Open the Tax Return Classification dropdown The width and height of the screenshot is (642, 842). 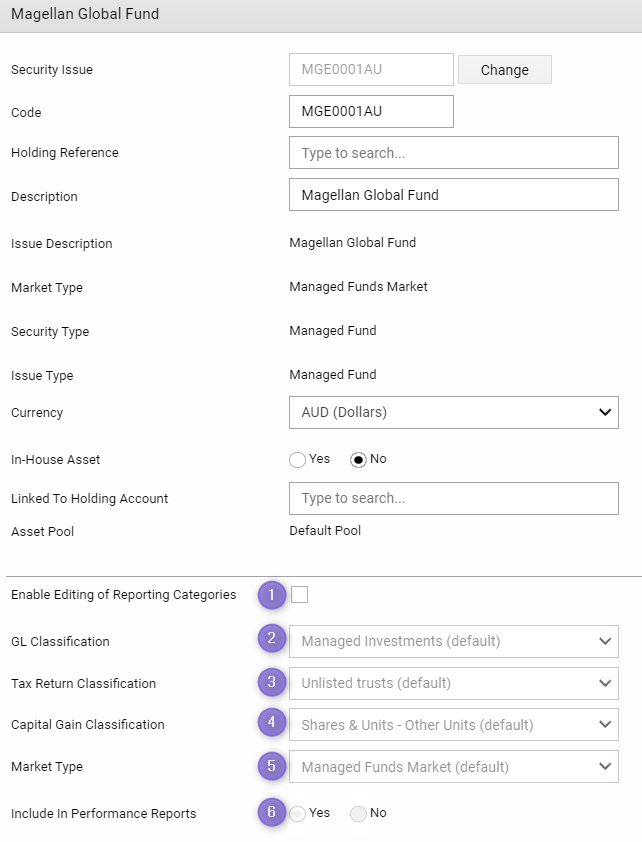click(454, 683)
